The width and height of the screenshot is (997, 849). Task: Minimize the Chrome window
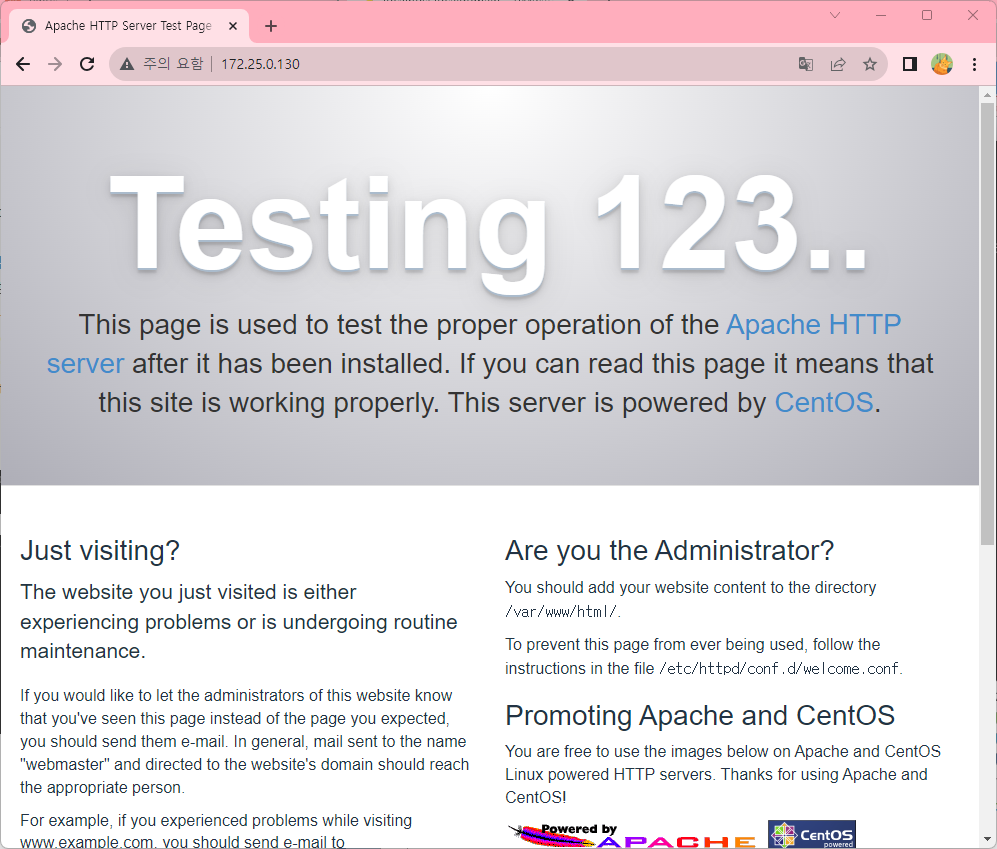tap(881, 15)
